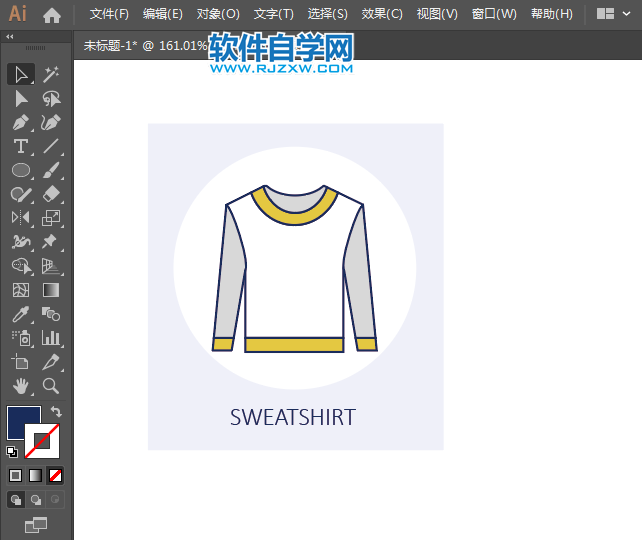Switch to the 未标题-1 document tab
The image size is (642, 540).
pos(145,45)
